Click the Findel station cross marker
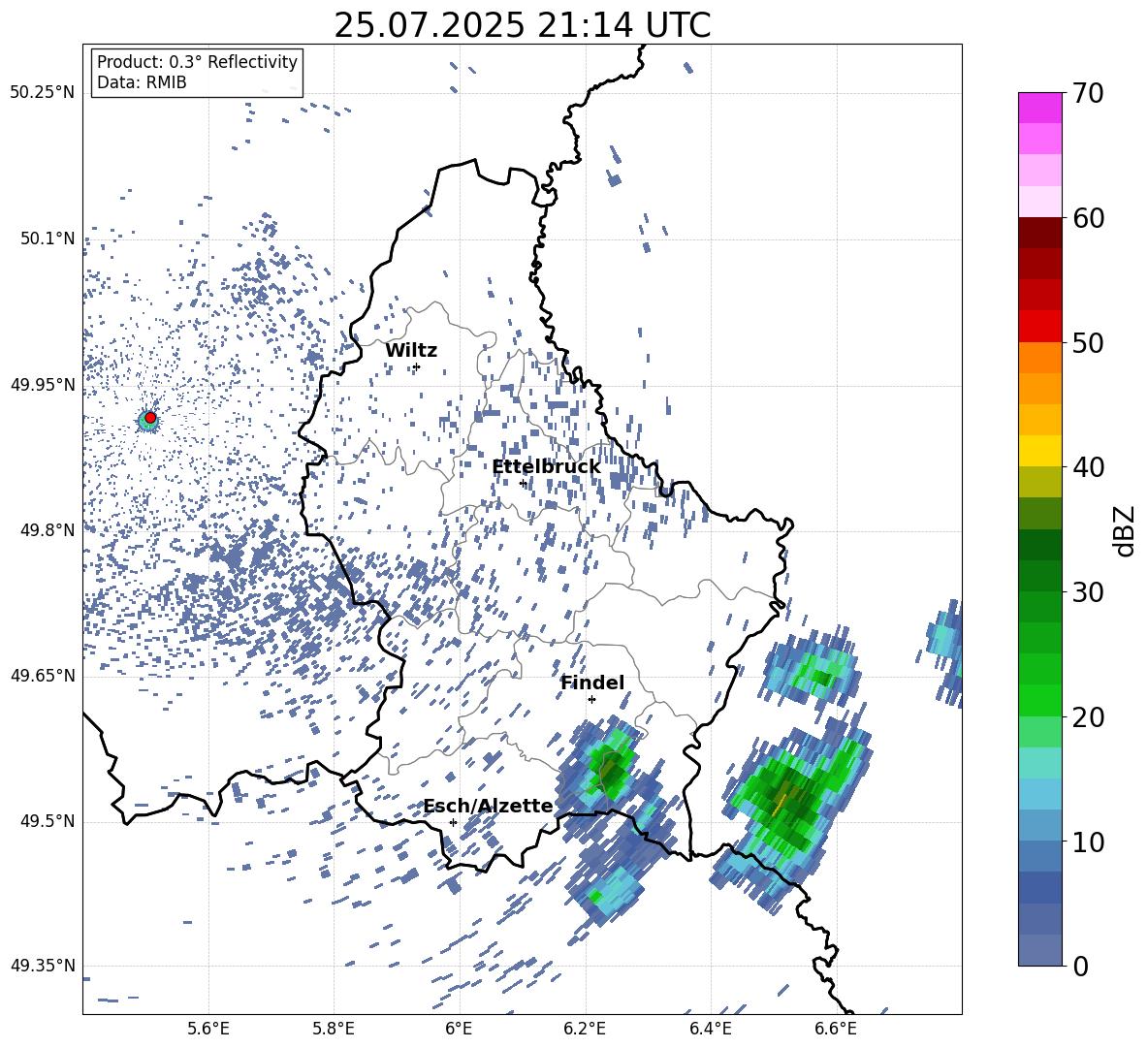This screenshot has width=1148, height=1048. (591, 699)
